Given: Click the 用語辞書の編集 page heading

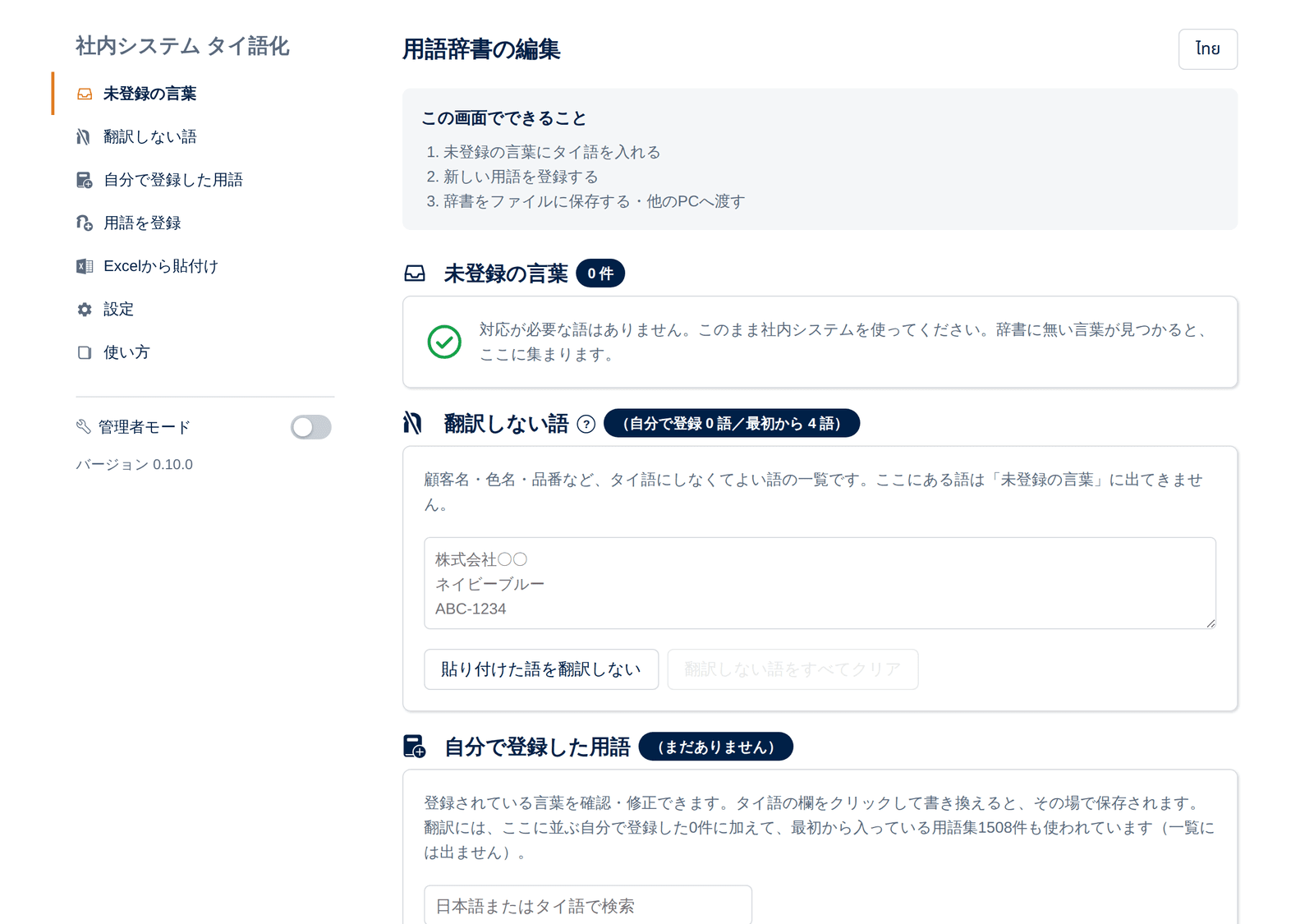Looking at the screenshot, I should (x=481, y=49).
